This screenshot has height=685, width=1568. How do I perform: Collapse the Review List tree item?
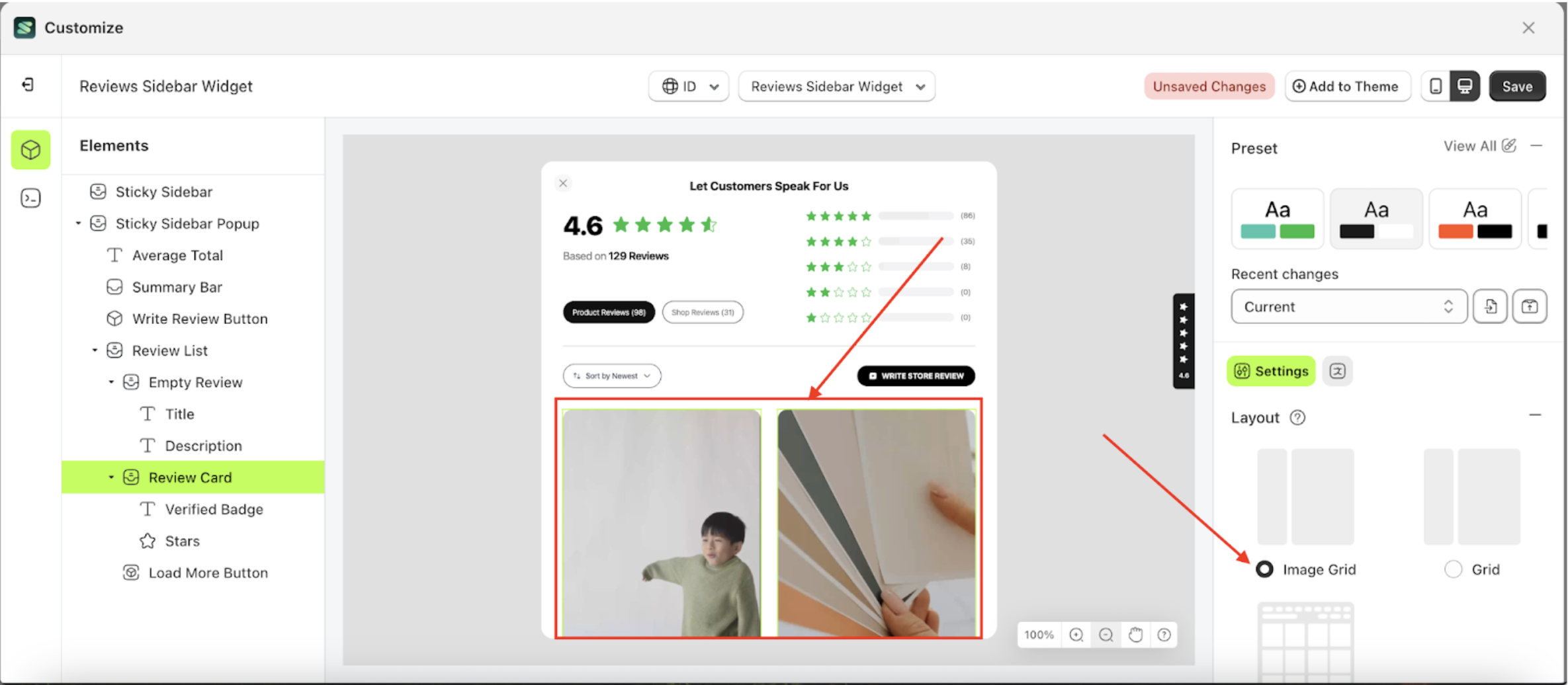[x=95, y=350]
